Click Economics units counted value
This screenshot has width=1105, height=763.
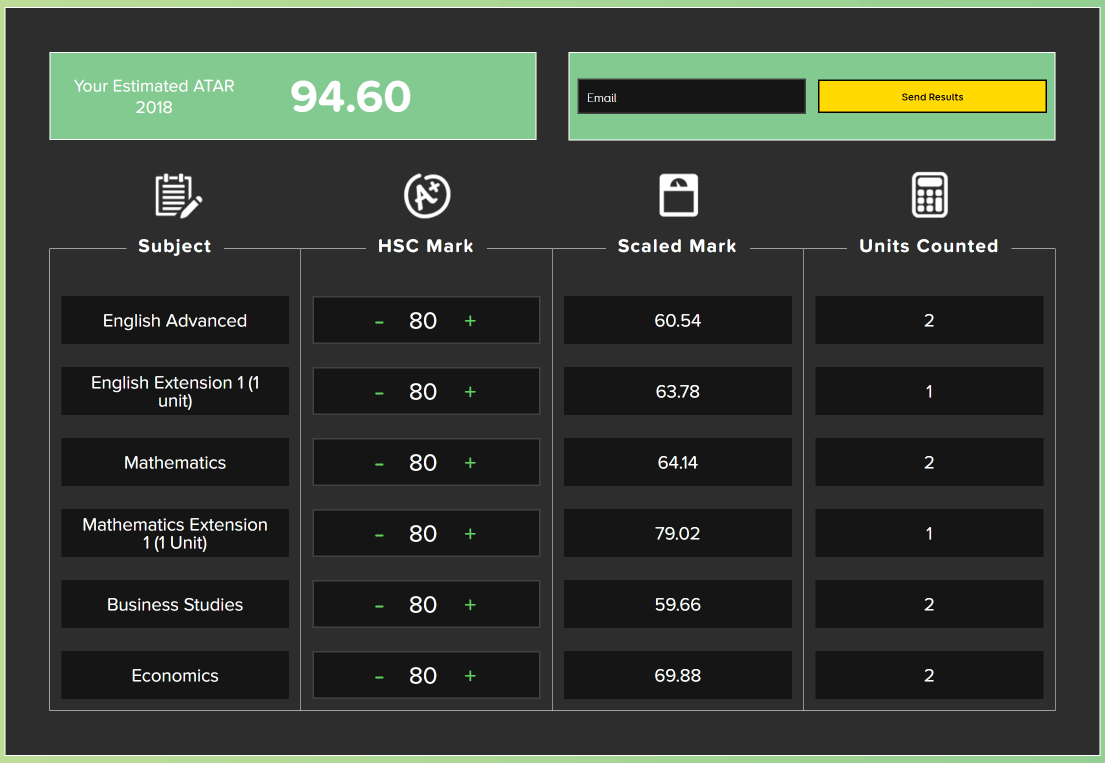(x=929, y=676)
